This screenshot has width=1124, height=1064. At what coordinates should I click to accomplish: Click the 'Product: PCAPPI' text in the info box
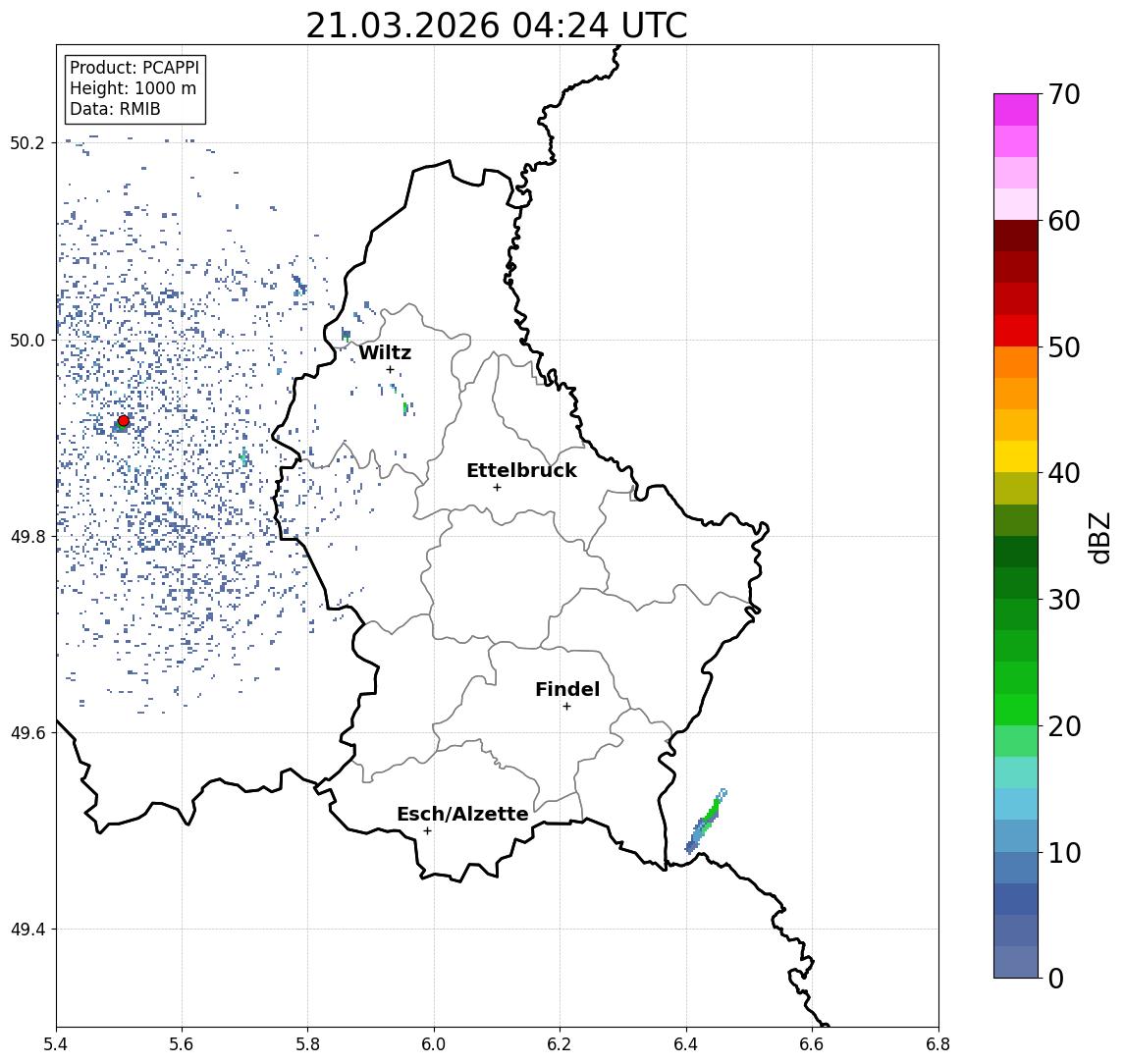(134, 68)
